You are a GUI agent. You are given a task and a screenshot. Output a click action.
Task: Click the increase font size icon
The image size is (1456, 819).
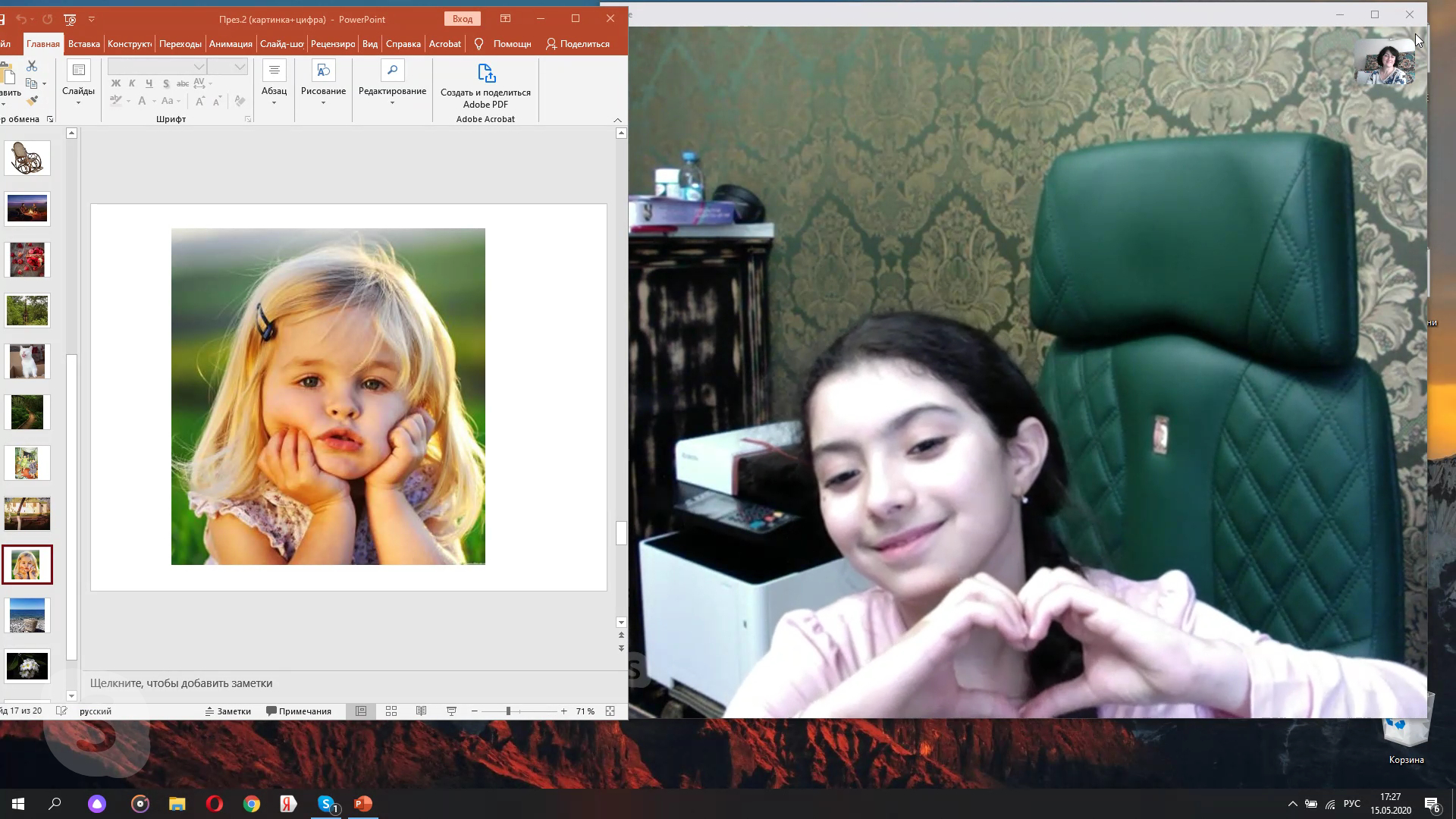[x=199, y=101]
